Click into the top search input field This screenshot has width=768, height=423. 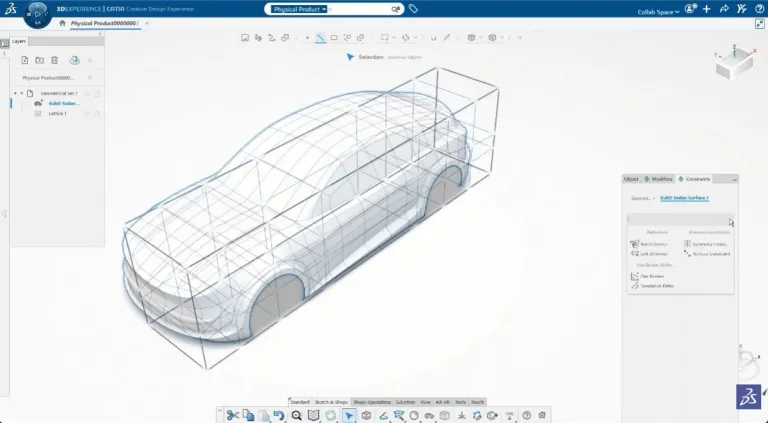359,9
